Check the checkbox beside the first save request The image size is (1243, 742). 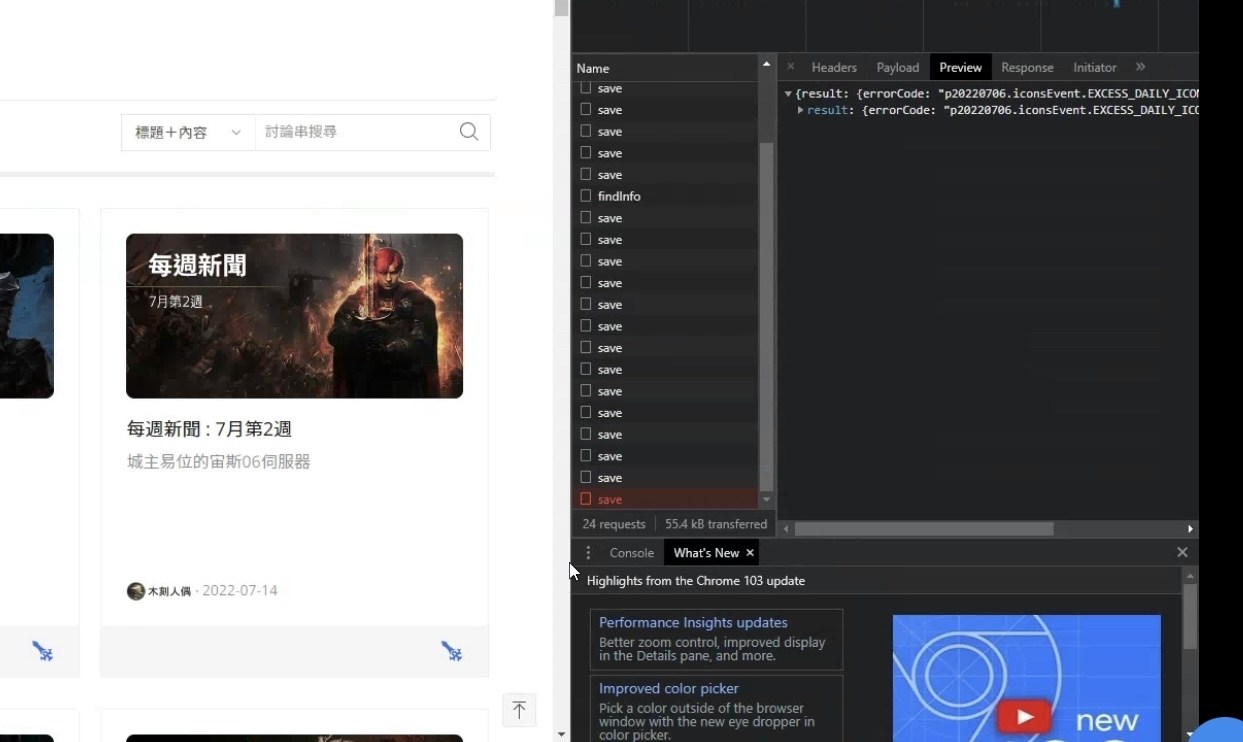(585, 88)
